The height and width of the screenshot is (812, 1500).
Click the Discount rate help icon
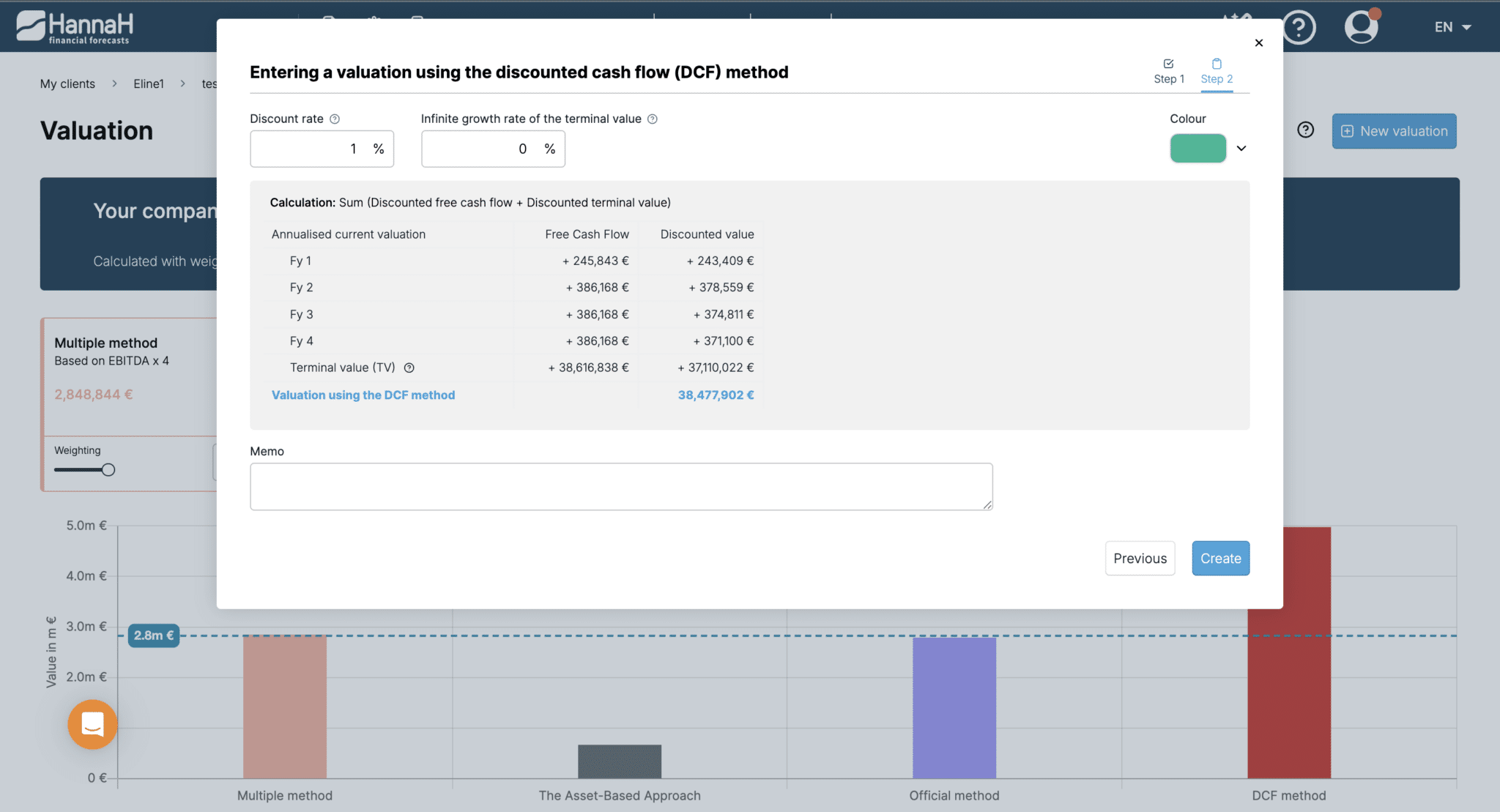point(335,119)
